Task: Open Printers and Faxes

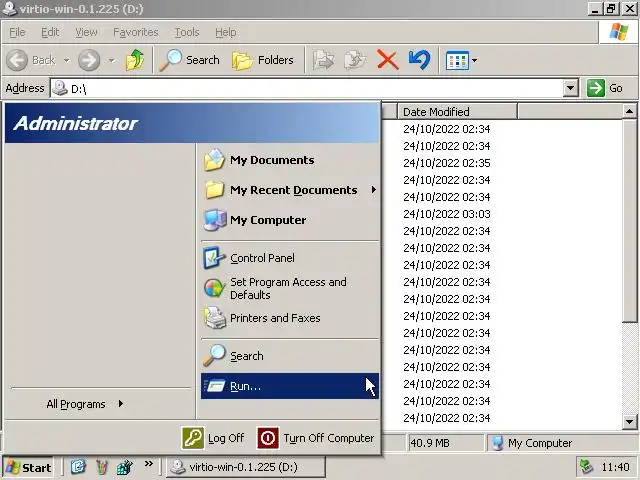Action: pyautogui.click(x=290, y=318)
